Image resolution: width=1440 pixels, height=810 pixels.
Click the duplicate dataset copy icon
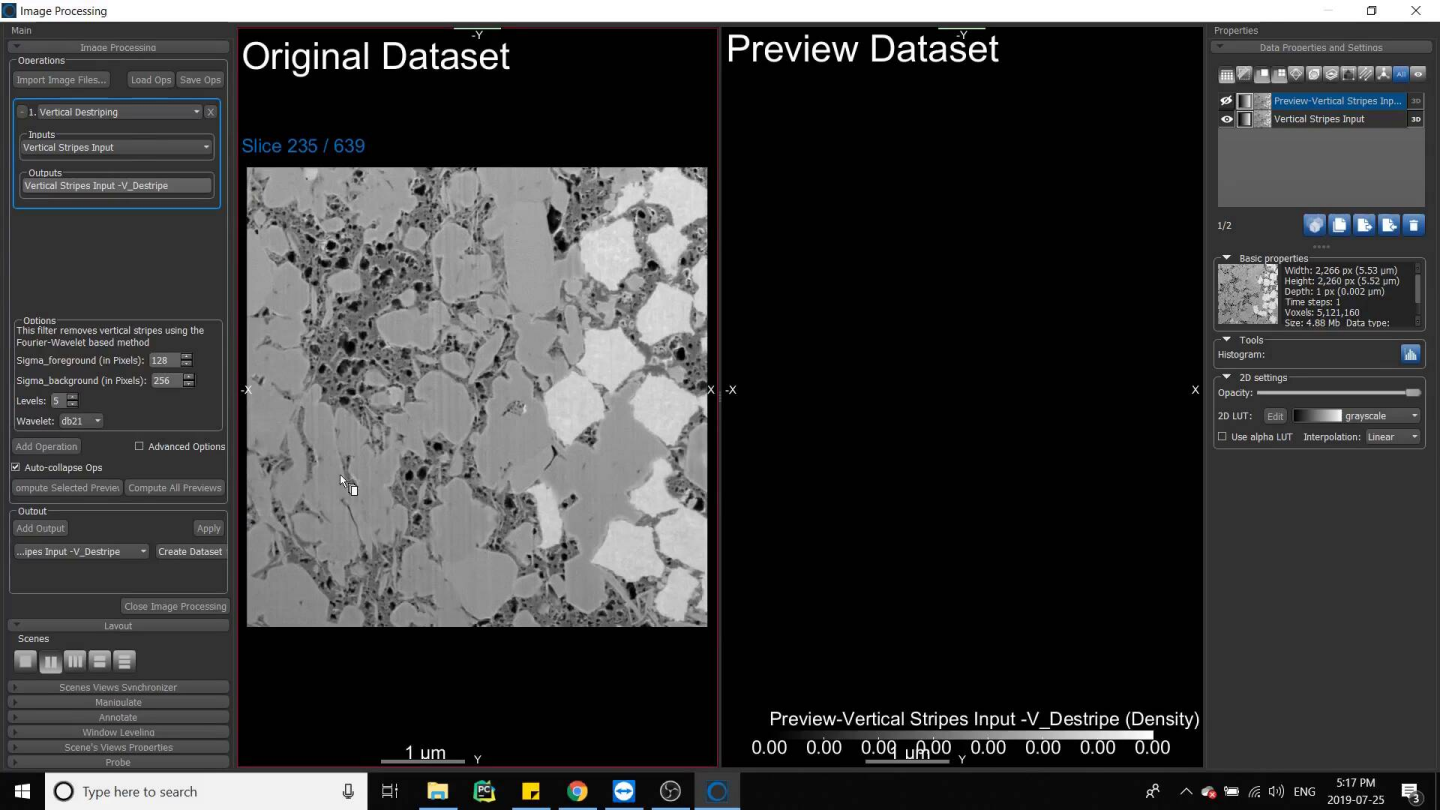1339,225
